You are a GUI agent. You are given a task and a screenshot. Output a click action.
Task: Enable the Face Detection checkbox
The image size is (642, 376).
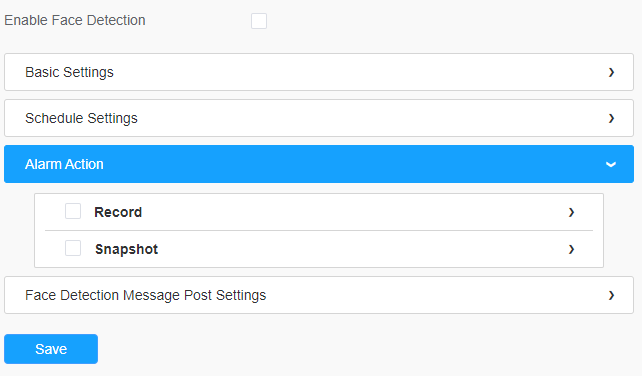click(259, 21)
